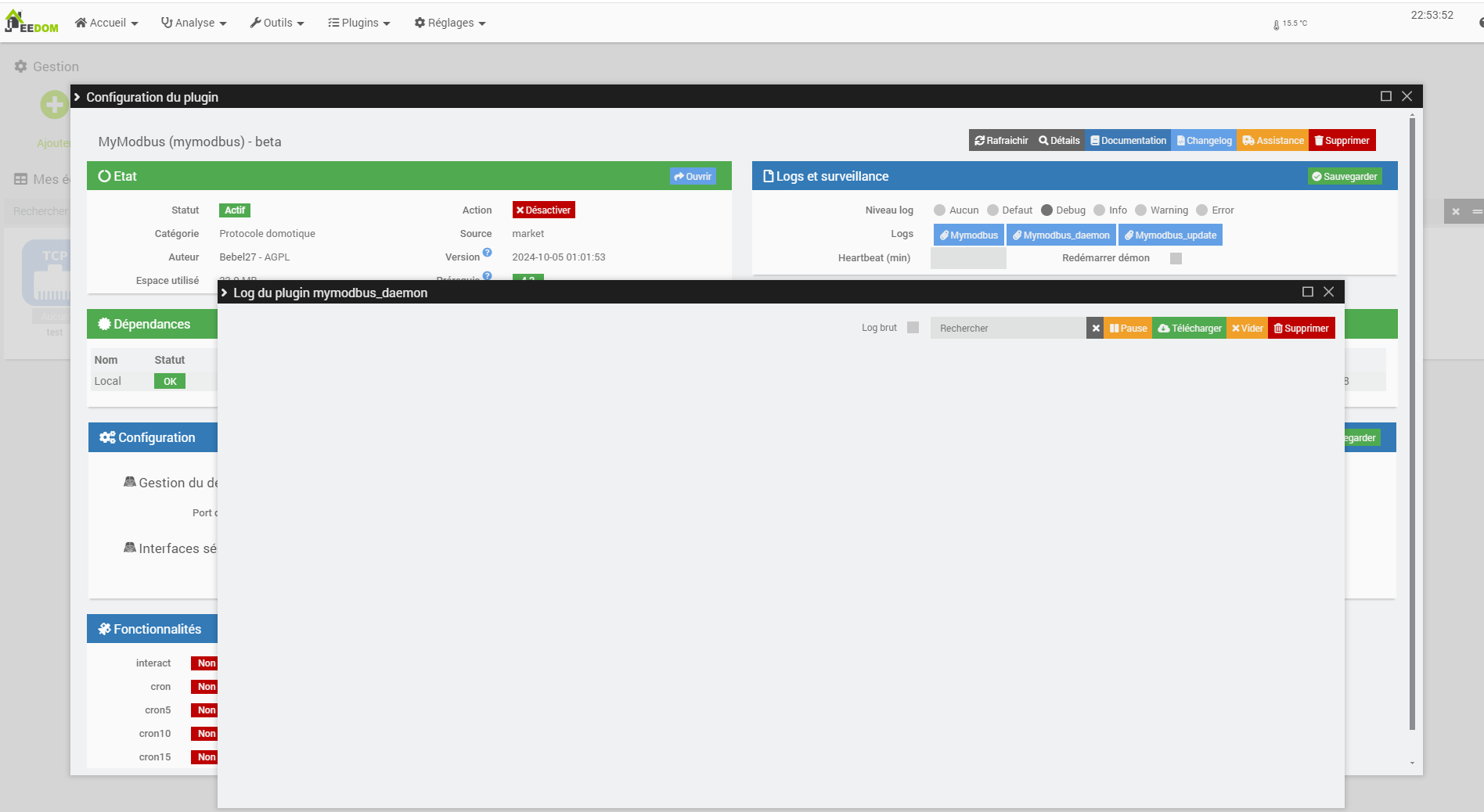This screenshot has width=1484, height=812.
Task: Select the Warning log level
Action: 1140,210
